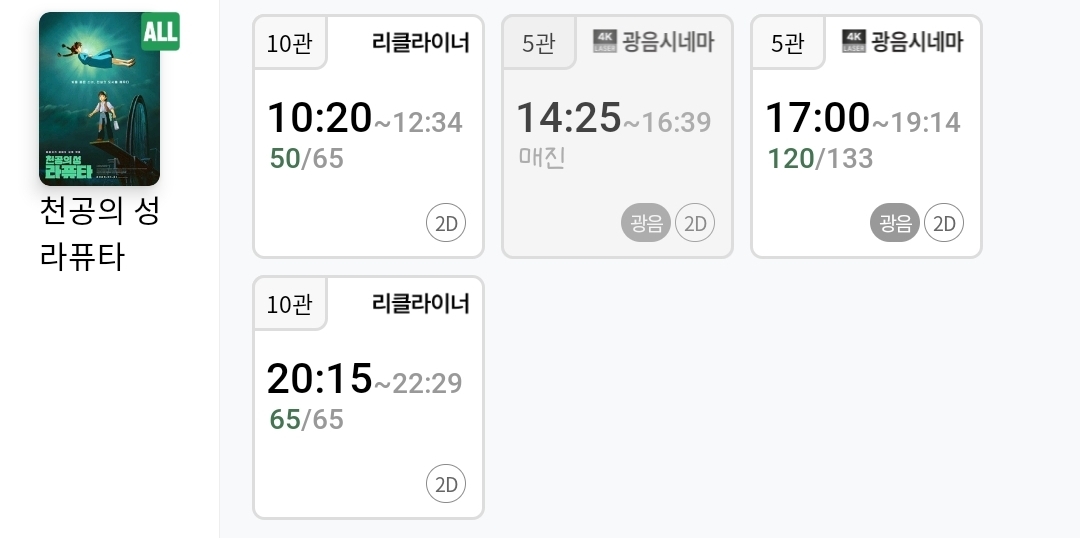
Task: Click the ALL age rating badge
Action: (160, 31)
